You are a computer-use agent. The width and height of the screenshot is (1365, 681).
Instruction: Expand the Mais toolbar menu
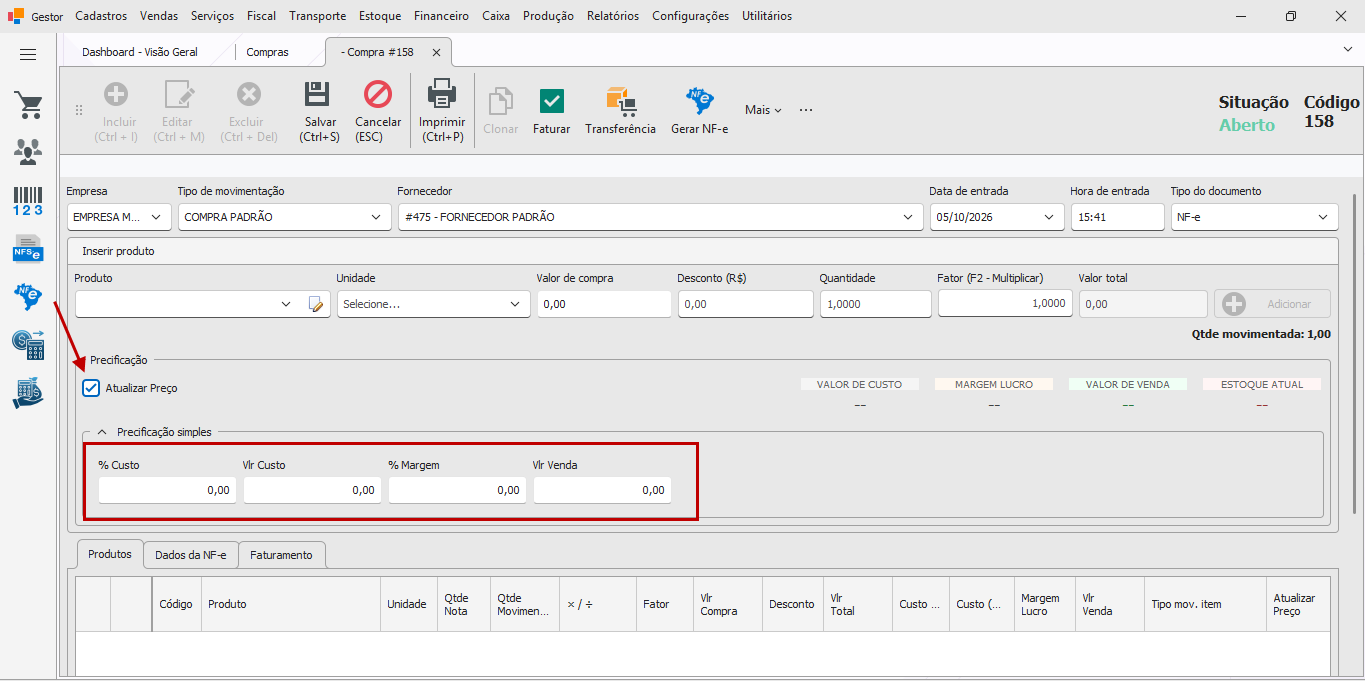[763, 110]
